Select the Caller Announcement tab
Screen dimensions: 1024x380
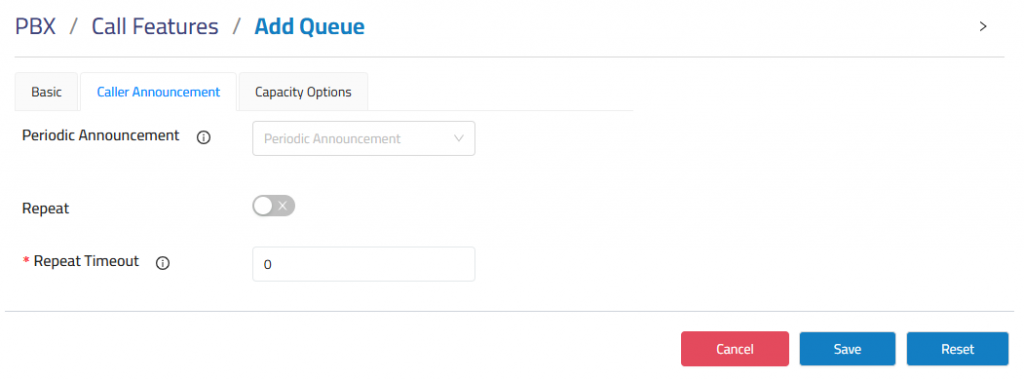click(158, 92)
